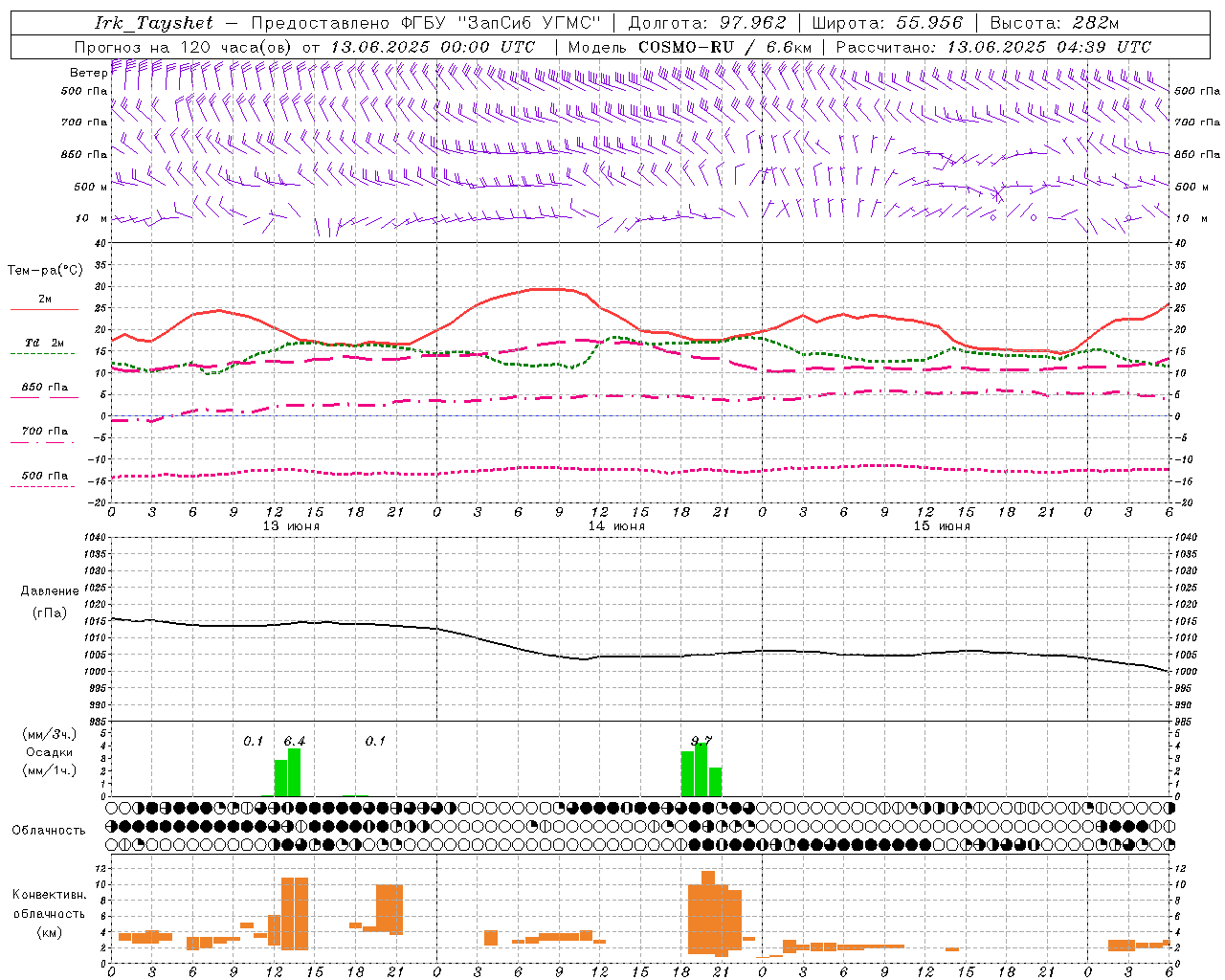This screenshot has height=980, width=1225.
Task: Click the Облачность cloudiness label
Action: point(49,830)
